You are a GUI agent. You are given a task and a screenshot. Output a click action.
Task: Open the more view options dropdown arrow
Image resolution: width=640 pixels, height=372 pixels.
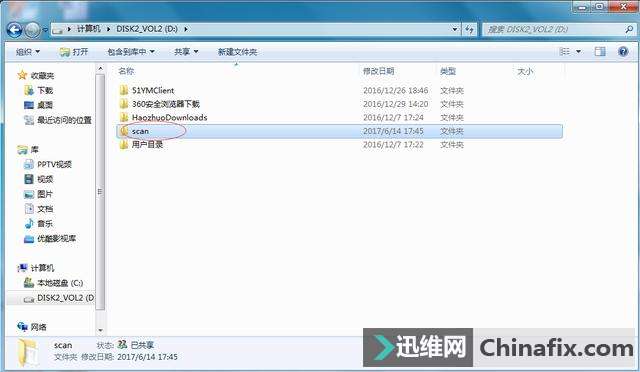point(578,51)
